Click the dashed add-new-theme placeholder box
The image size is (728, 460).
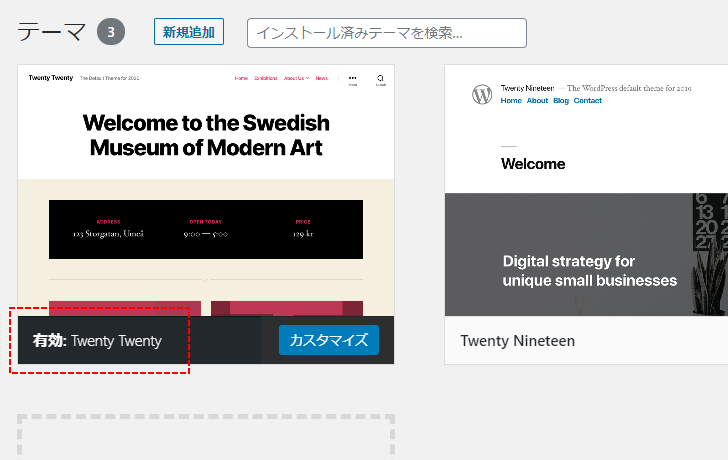(206, 437)
